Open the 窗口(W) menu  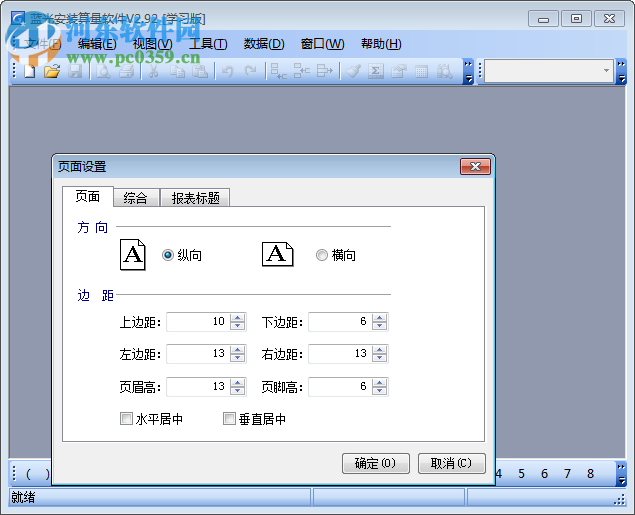[322, 44]
